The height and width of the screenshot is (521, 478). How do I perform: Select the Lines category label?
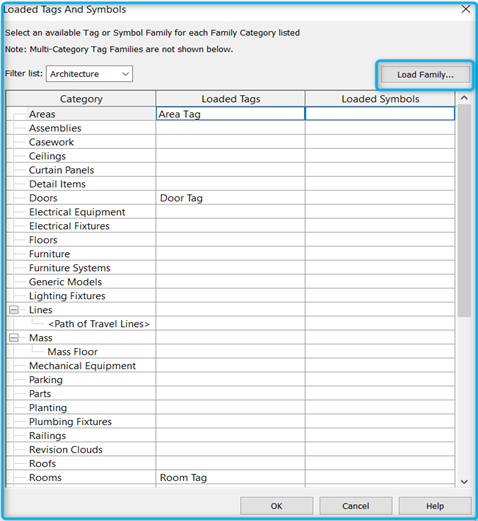coord(41,310)
